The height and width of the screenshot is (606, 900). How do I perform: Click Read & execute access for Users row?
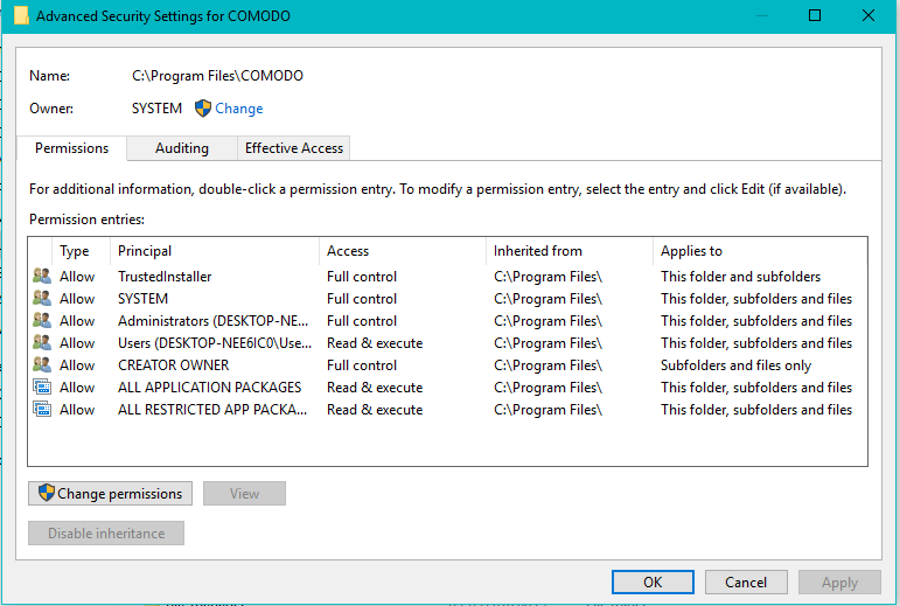(x=375, y=343)
